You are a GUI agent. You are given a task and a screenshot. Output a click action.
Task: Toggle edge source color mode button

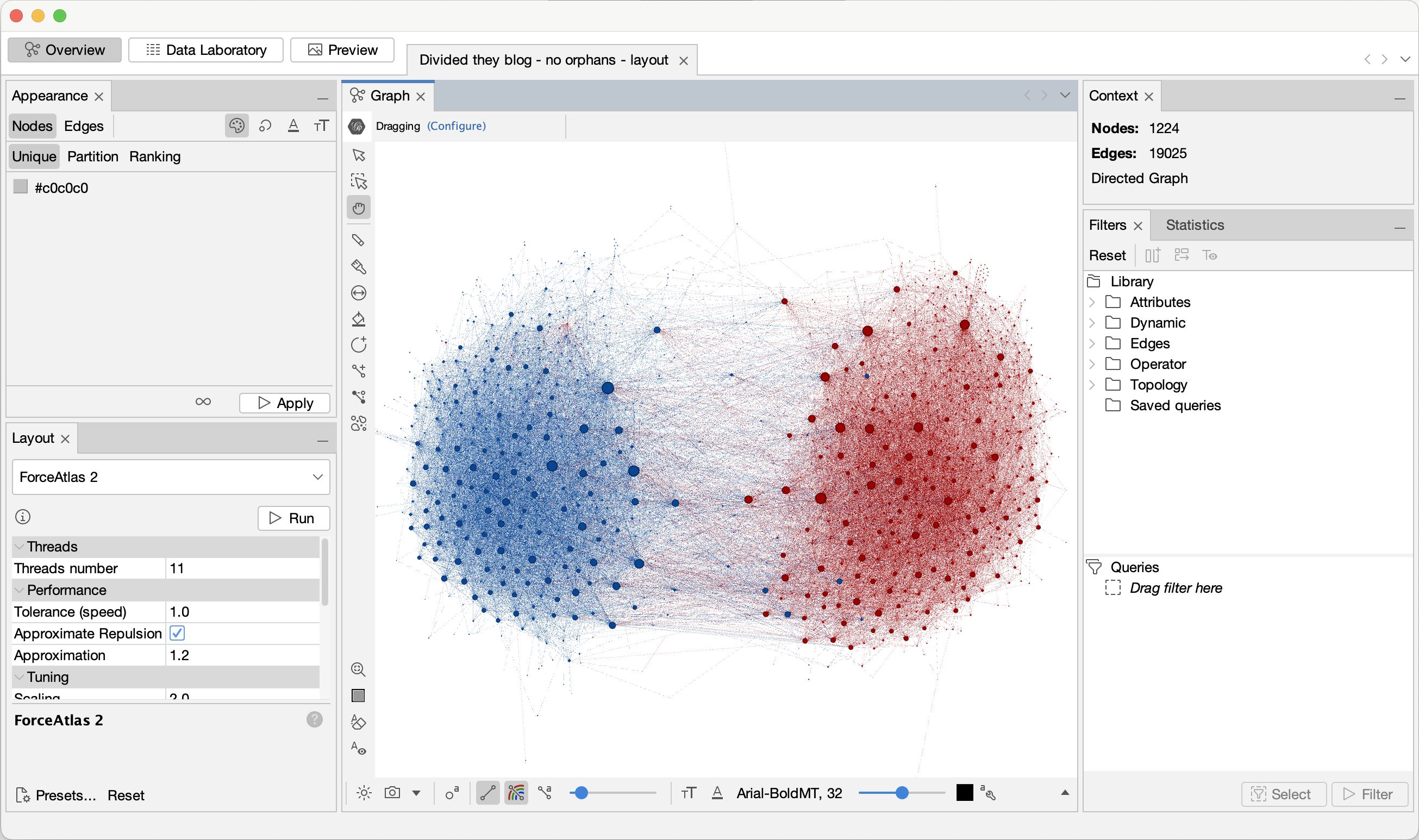[516, 793]
